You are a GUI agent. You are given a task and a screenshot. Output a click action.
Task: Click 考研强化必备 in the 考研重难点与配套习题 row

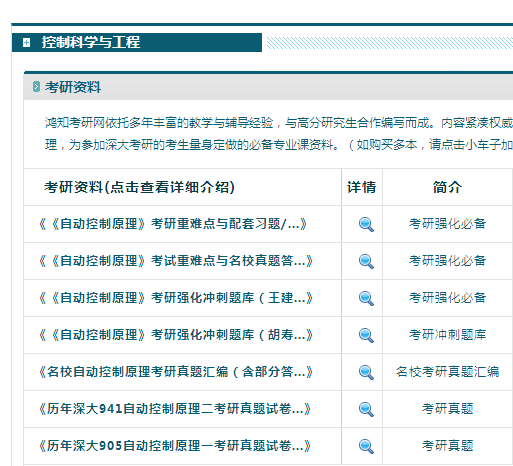[447, 224]
